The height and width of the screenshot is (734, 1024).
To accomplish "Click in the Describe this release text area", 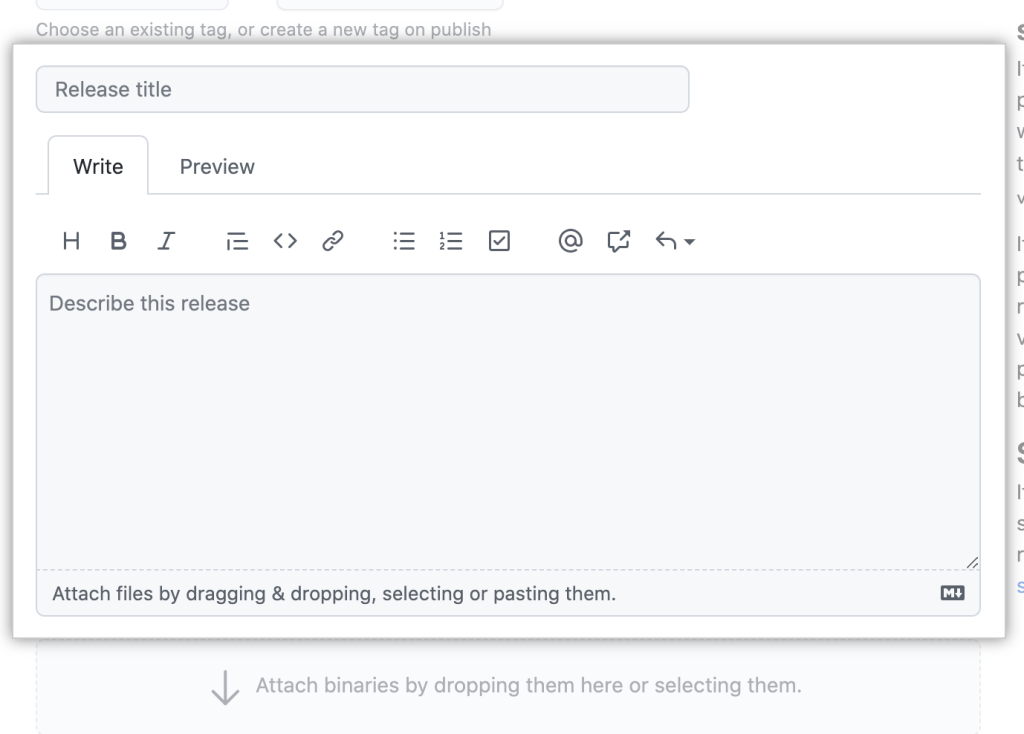I will [507, 420].
